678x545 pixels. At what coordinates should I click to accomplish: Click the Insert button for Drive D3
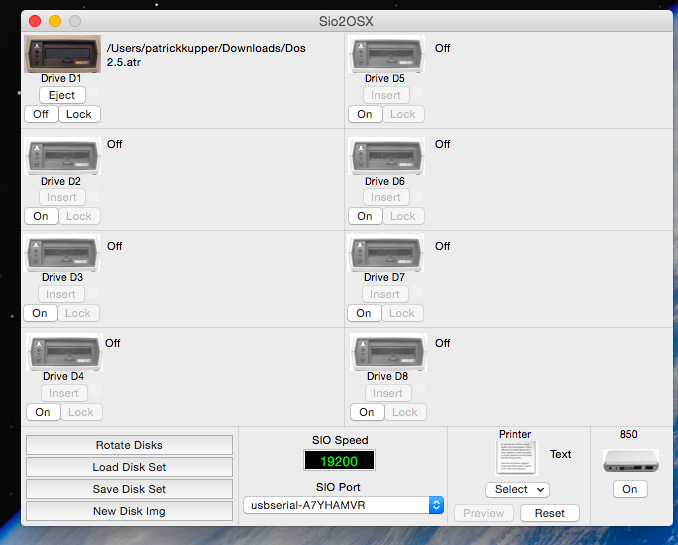pos(61,294)
